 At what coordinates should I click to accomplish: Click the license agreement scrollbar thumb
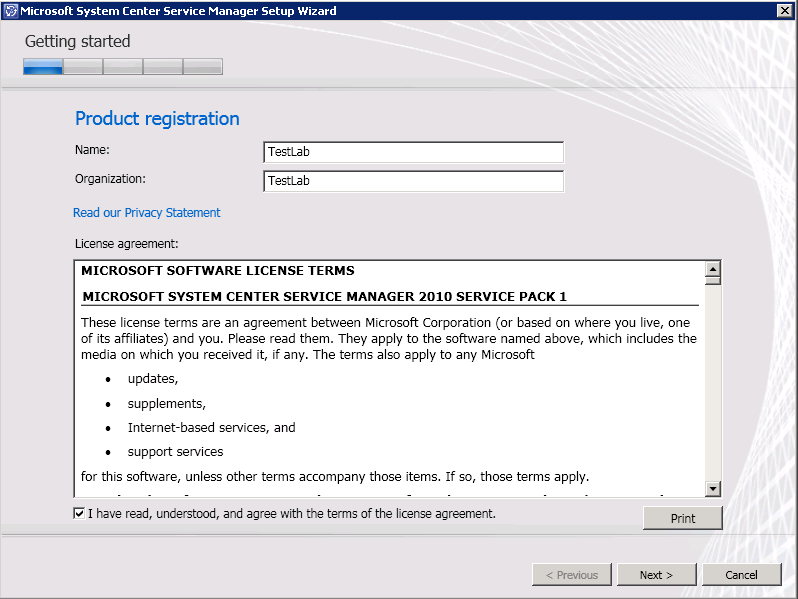712,280
